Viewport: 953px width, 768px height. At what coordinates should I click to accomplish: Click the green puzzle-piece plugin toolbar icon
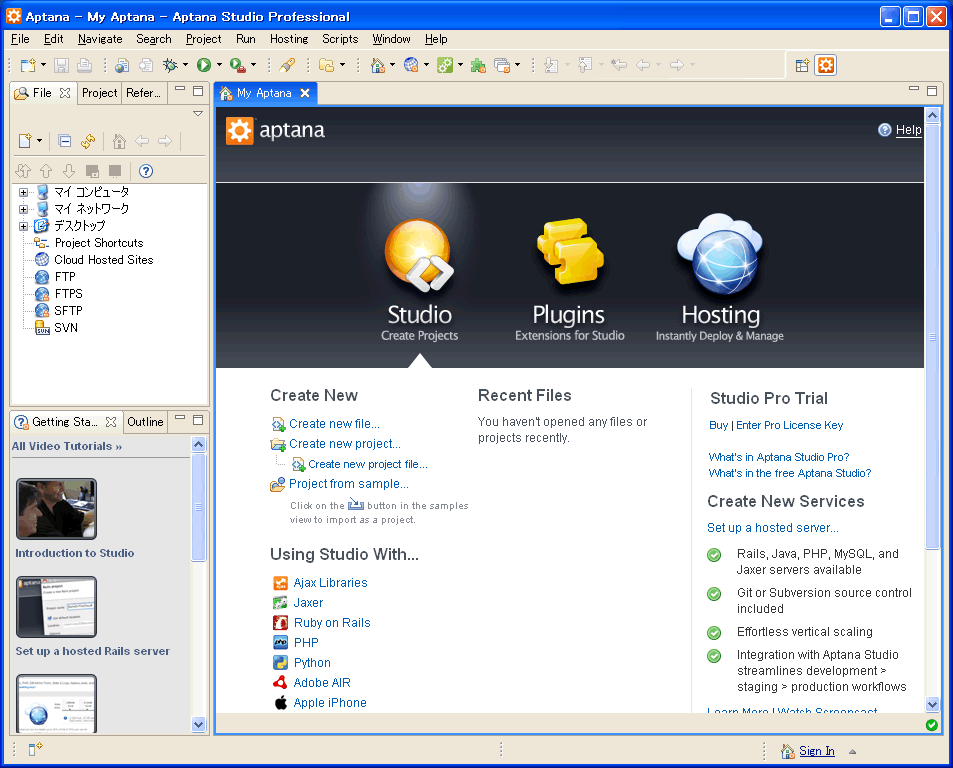[x=478, y=65]
